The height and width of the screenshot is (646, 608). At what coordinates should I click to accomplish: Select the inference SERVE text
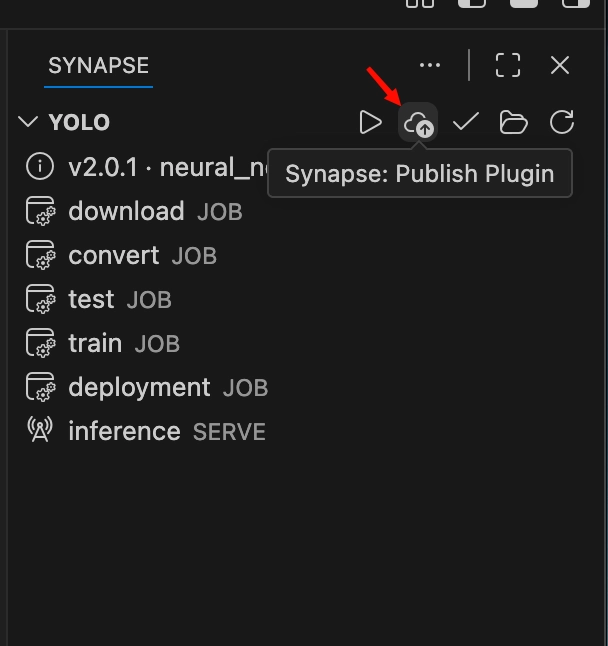(x=167, y=431)
